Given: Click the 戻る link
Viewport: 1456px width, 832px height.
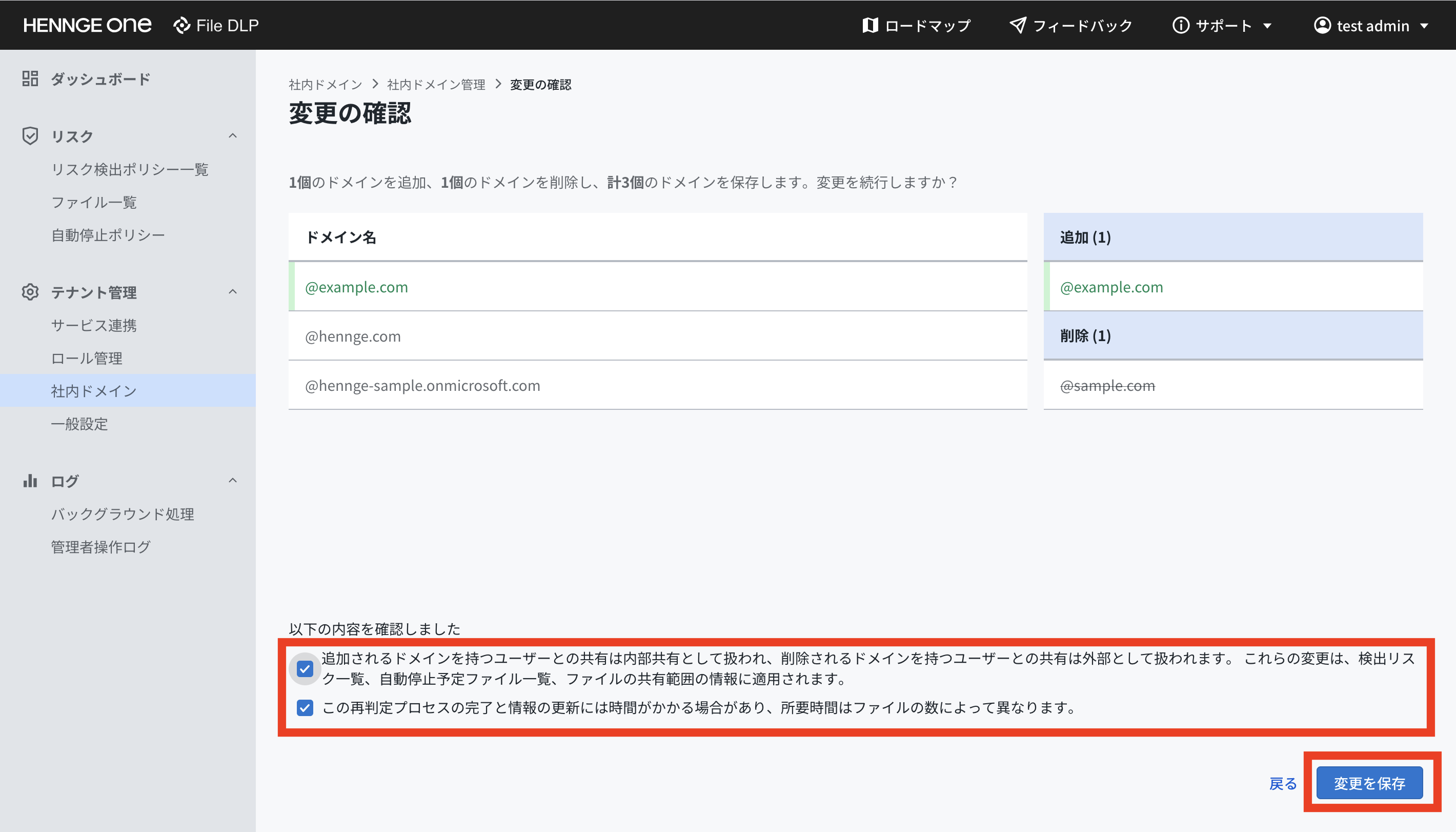Looking at the screenshot, I should click(1282, 783).
